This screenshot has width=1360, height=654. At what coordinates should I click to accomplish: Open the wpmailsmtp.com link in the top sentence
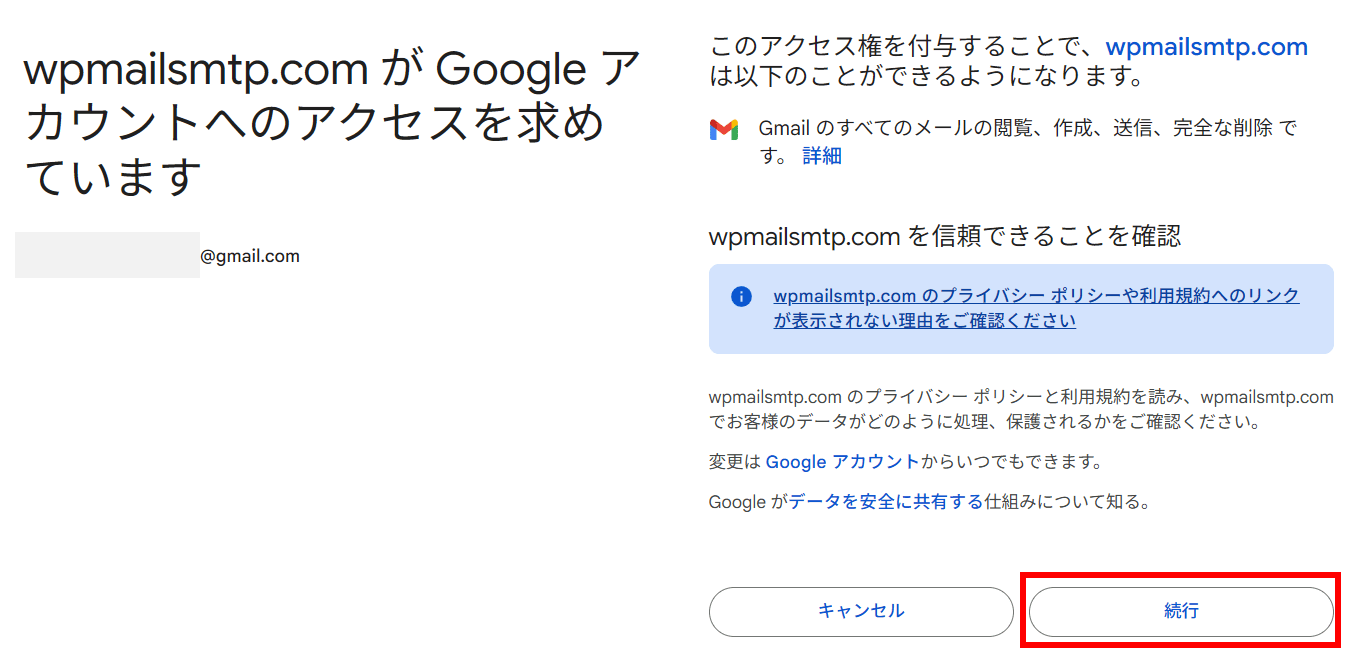coord(1206,47)
